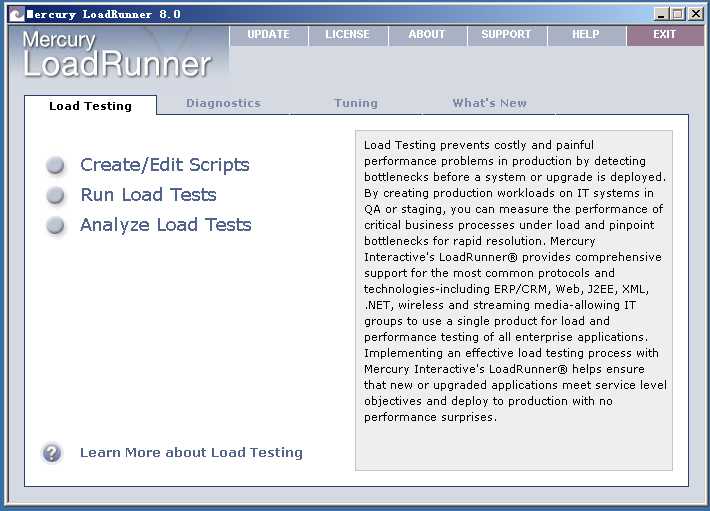The image size is (710, 511).
Task: Open the What's New tab
Action: click(x=489, y=103)
